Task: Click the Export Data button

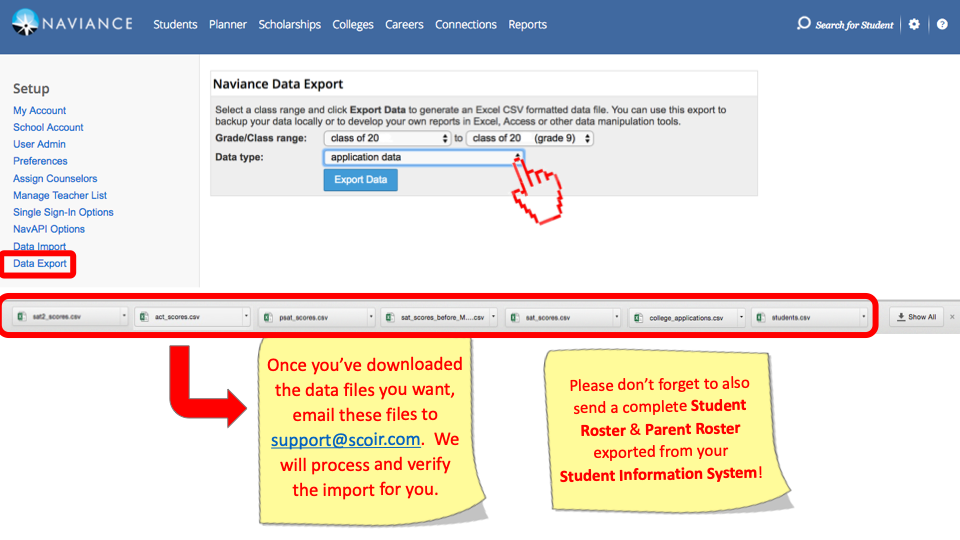Action: 361,179
